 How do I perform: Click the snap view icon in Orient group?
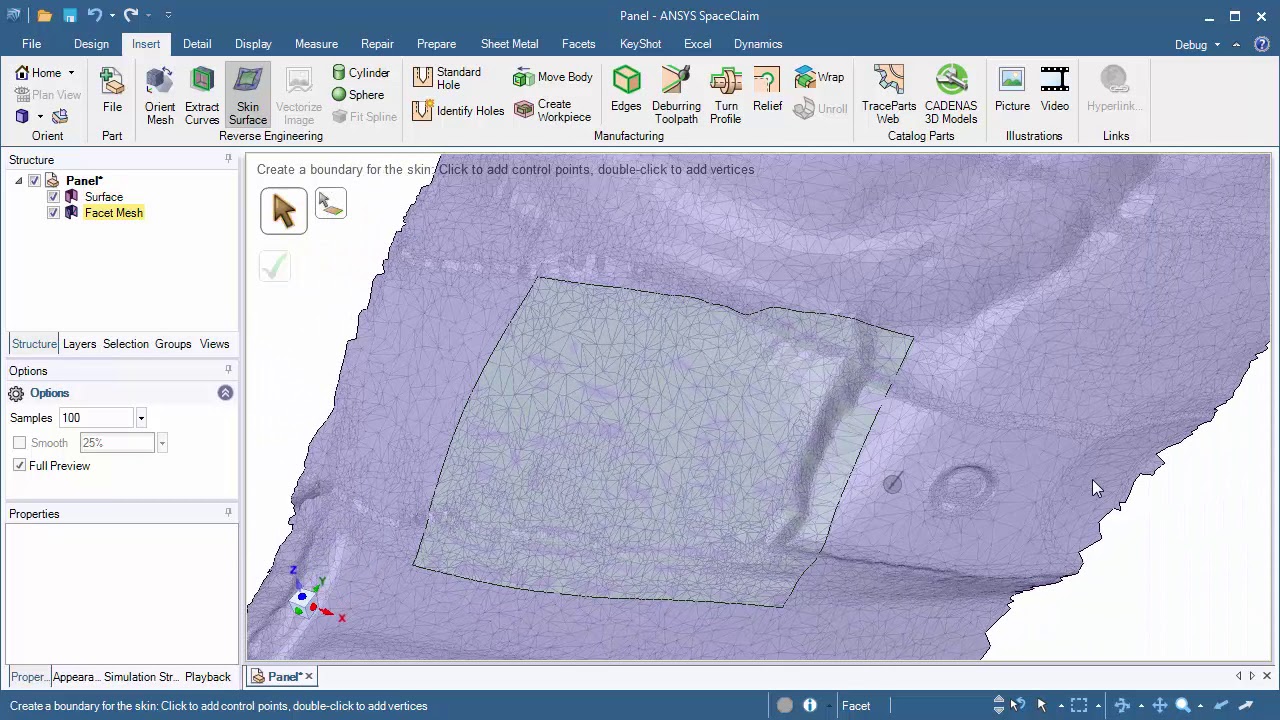click(x=60, y=117)
